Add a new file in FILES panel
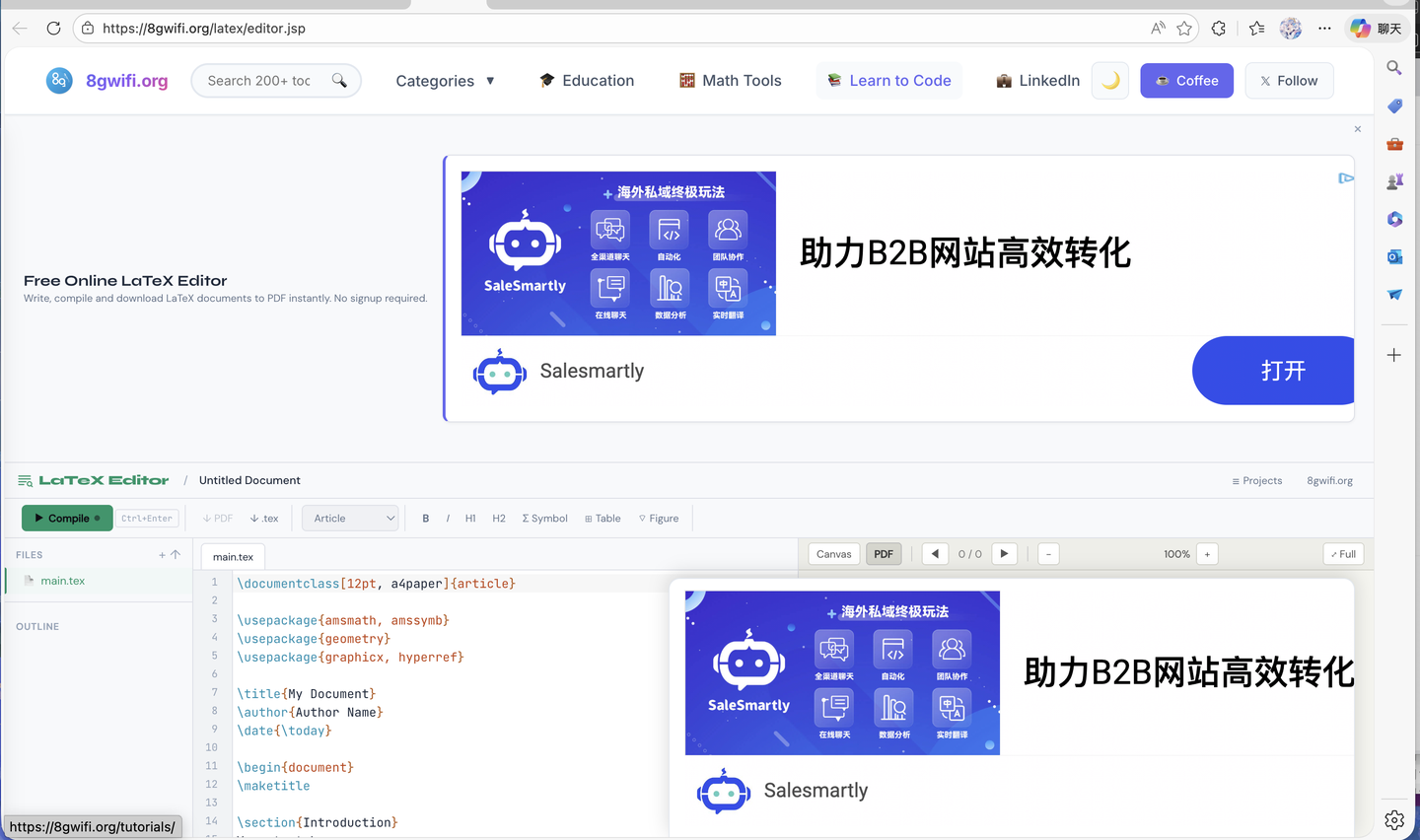The image size is (1420, 840). [x=162, y=555]
